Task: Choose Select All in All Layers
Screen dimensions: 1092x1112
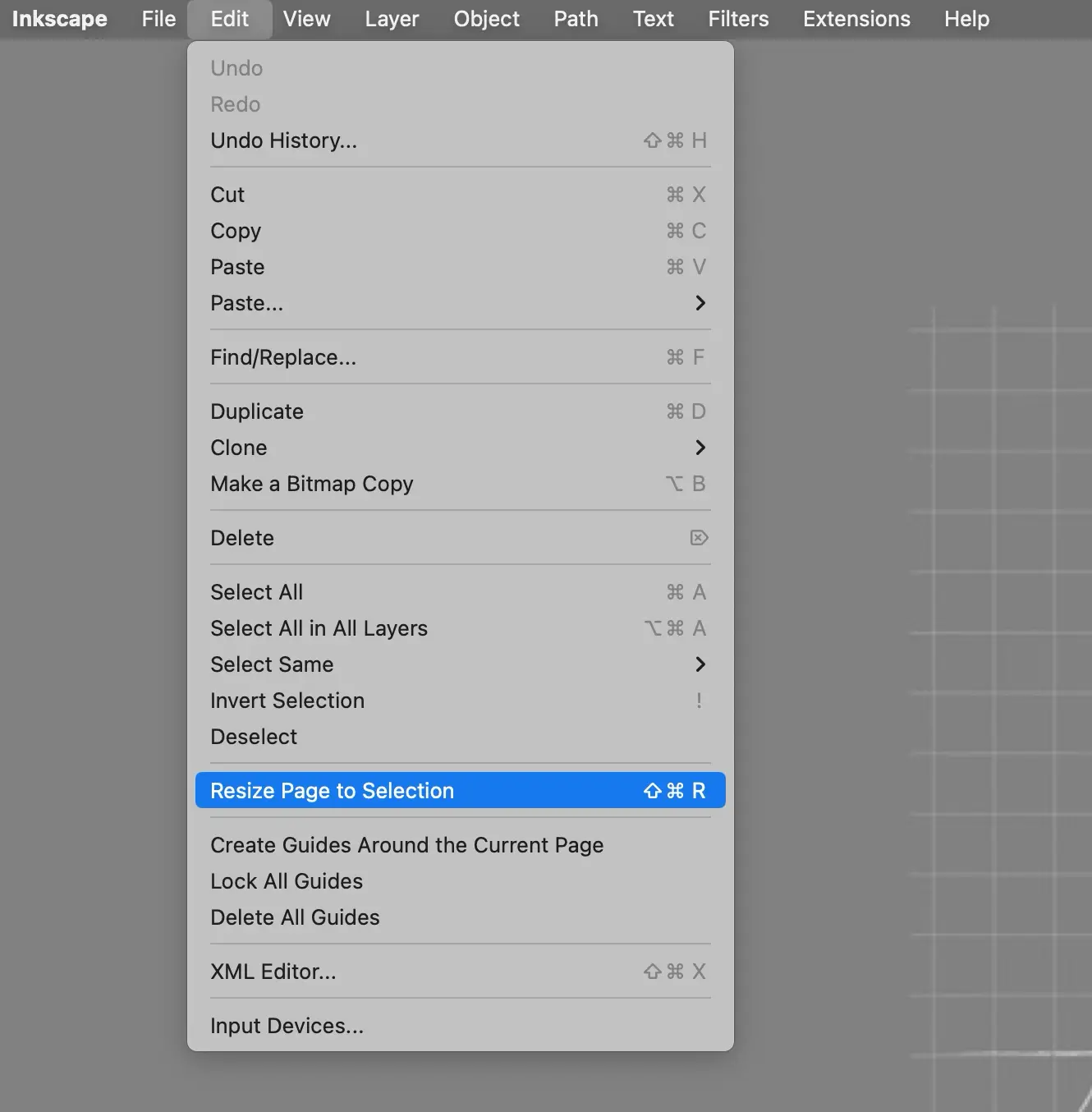Action: (x=319, y=628)
